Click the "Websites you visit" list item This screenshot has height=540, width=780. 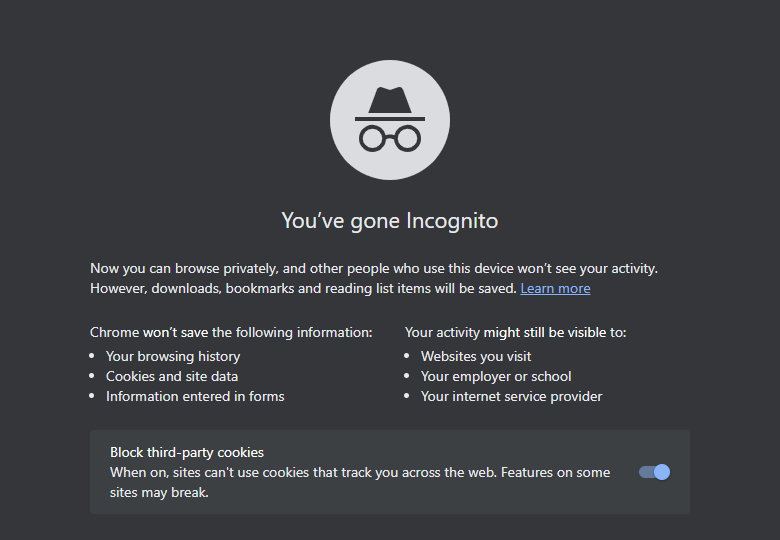(476, 356)
